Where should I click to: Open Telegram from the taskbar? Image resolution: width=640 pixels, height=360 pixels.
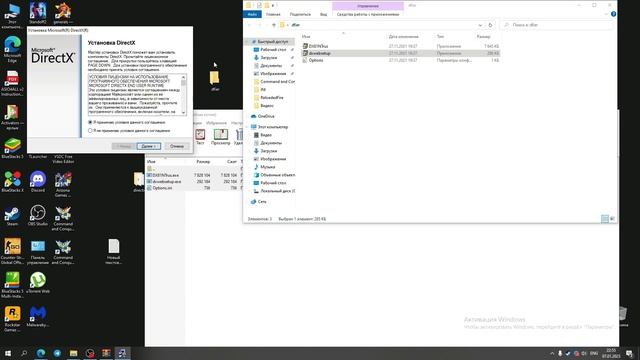[57, 353]
